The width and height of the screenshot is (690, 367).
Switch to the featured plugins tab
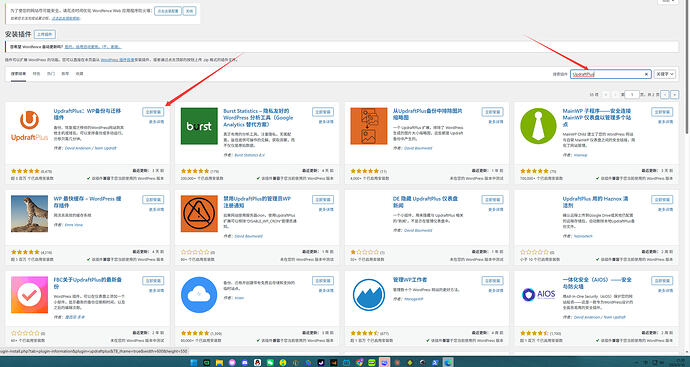point(37,74)
